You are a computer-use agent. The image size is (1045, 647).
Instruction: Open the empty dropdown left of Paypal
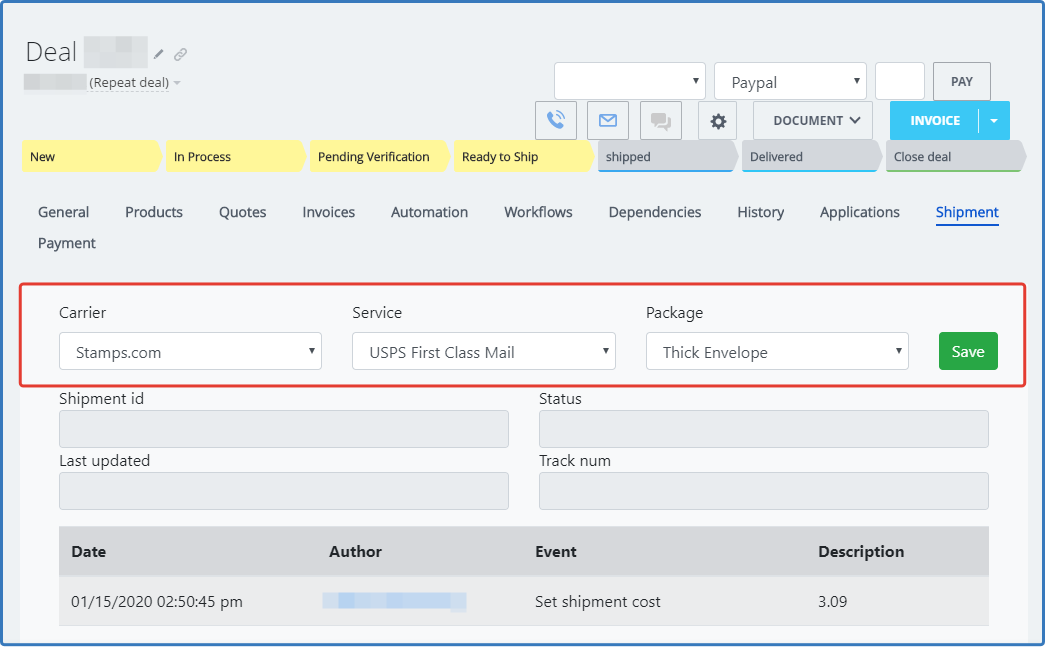630,81
